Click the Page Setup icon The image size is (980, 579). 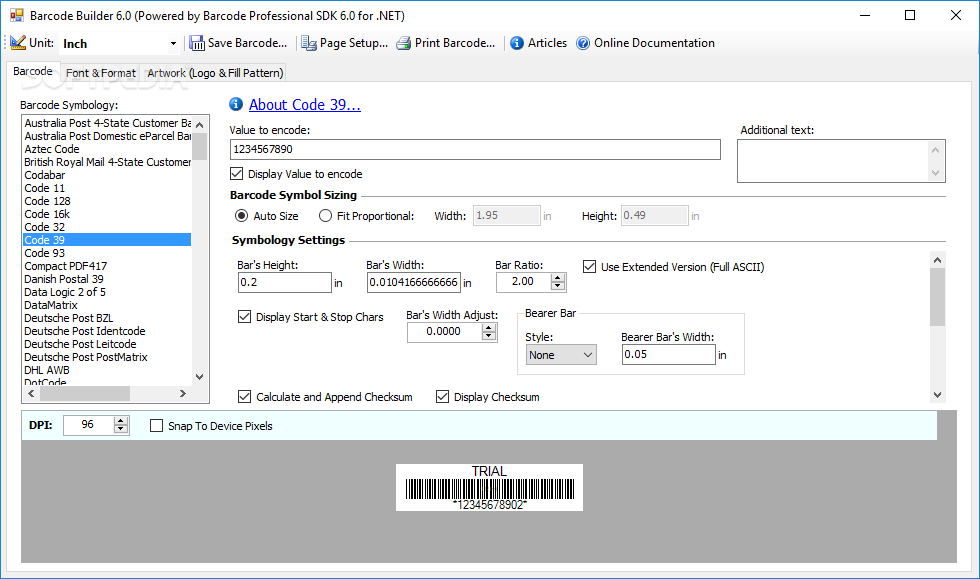coord(309,43)
